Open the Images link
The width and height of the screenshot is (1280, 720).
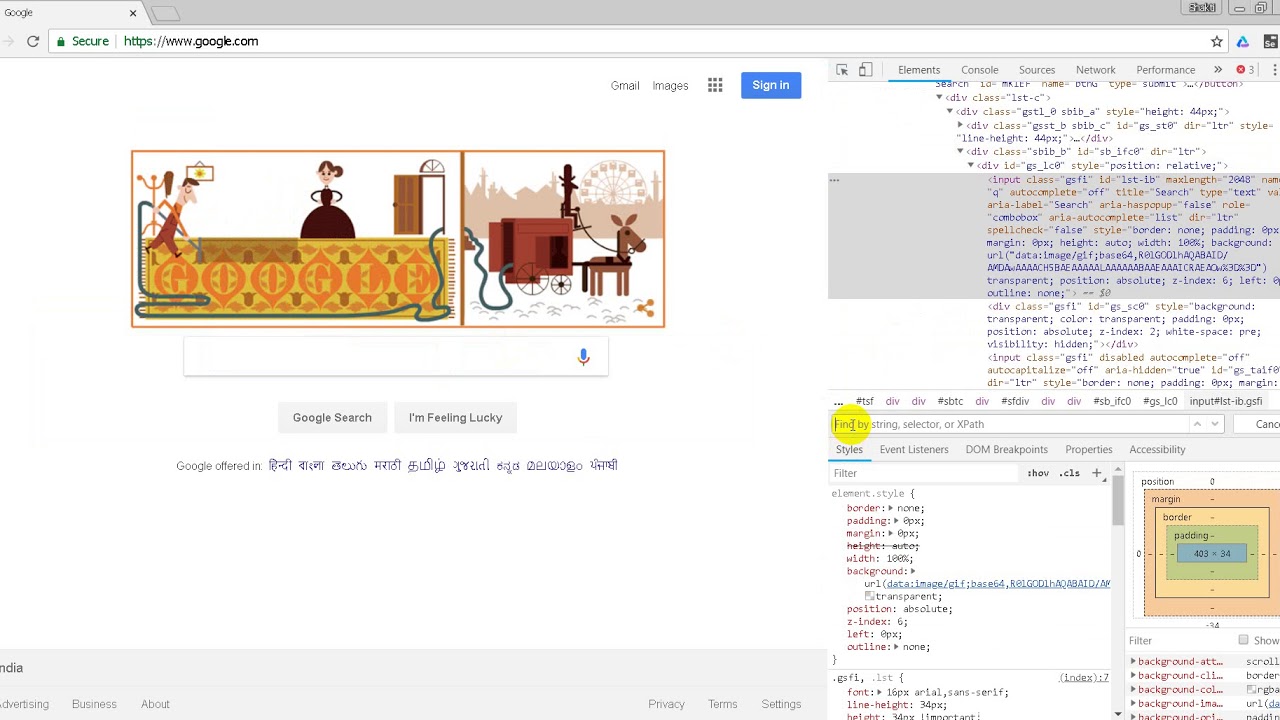point(670,86)
